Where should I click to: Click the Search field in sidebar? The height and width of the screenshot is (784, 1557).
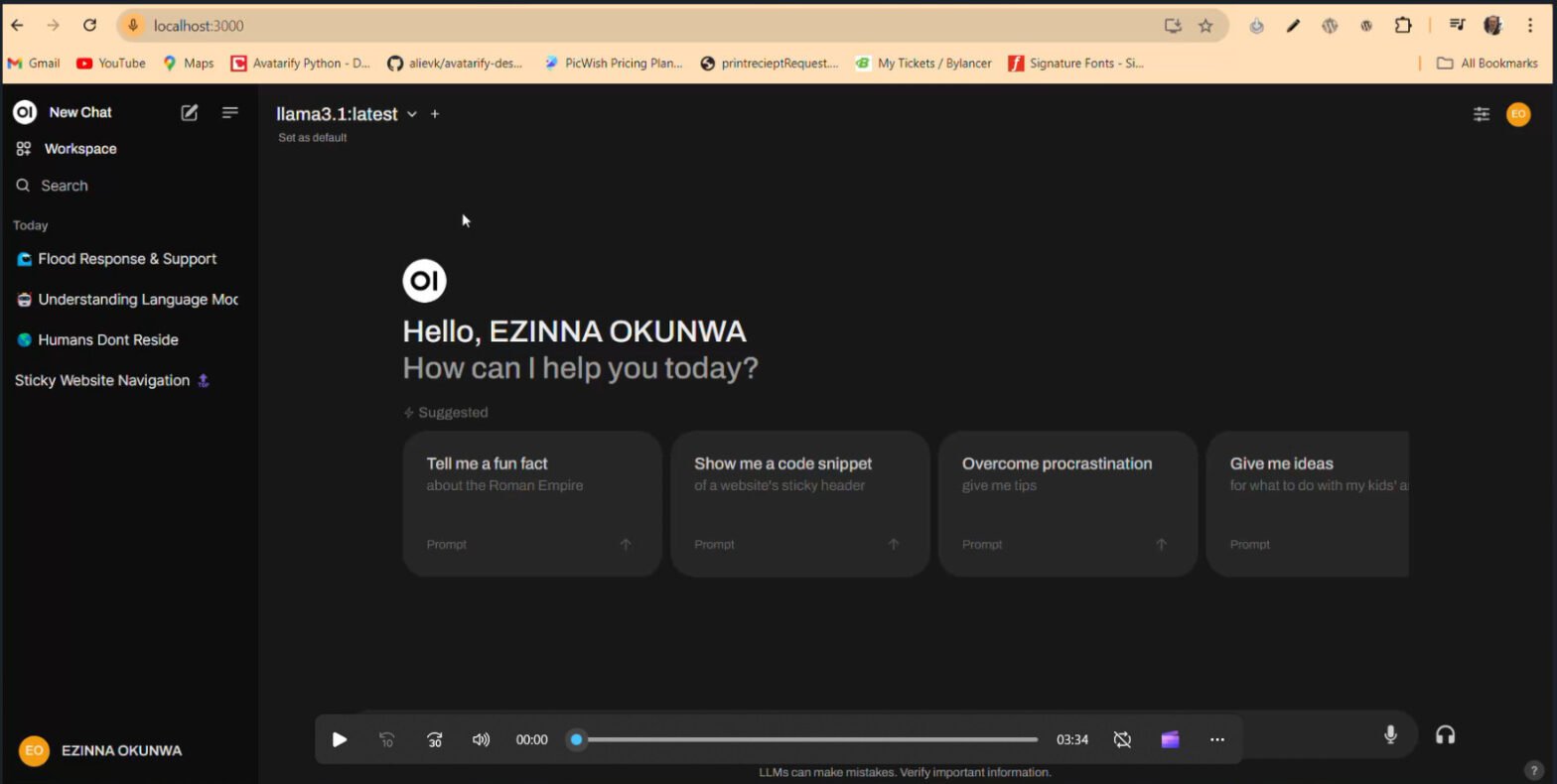pyautogui.click(x=65, y=186)
